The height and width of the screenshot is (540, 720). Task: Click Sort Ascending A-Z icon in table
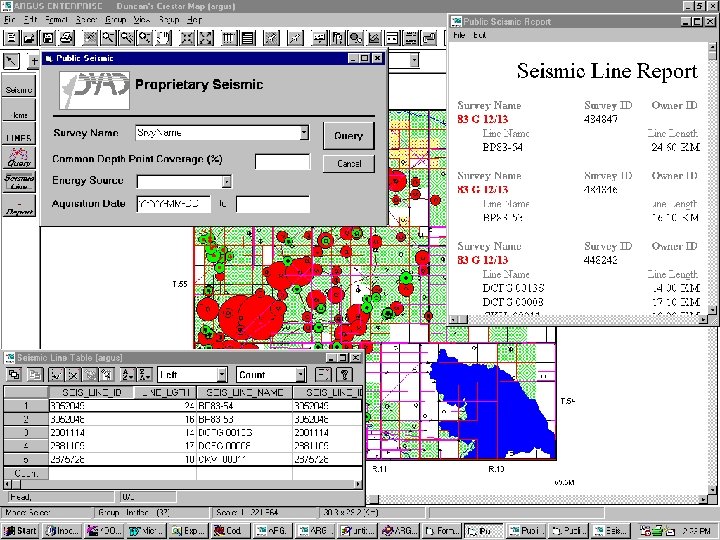(x=128, y=375)
